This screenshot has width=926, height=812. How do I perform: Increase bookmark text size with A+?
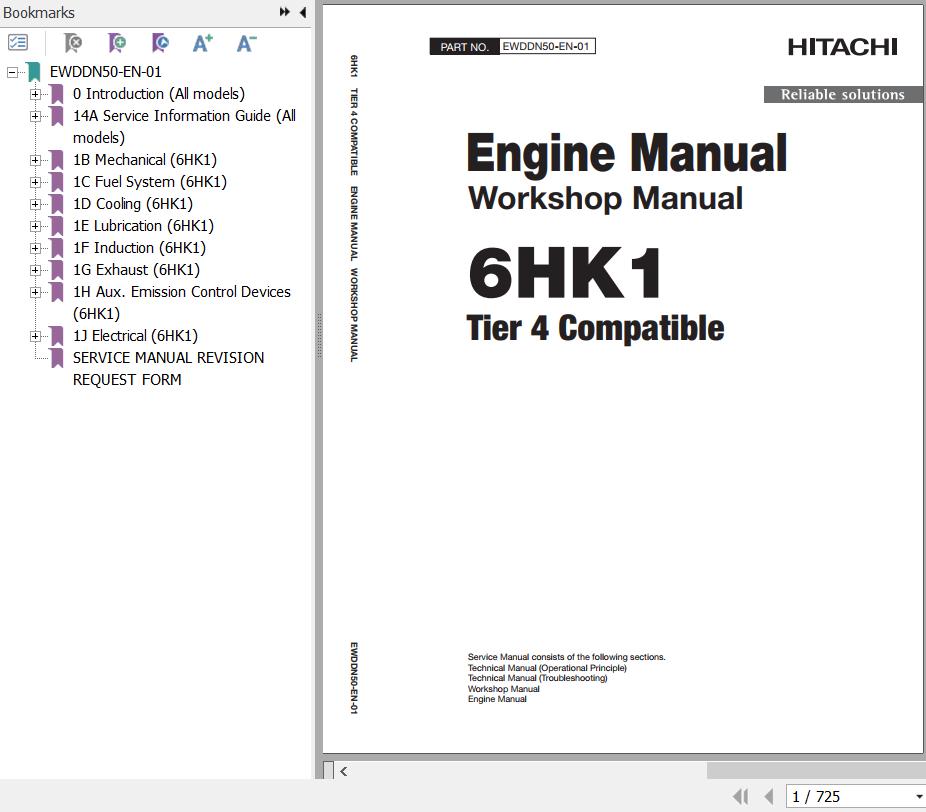203,43
